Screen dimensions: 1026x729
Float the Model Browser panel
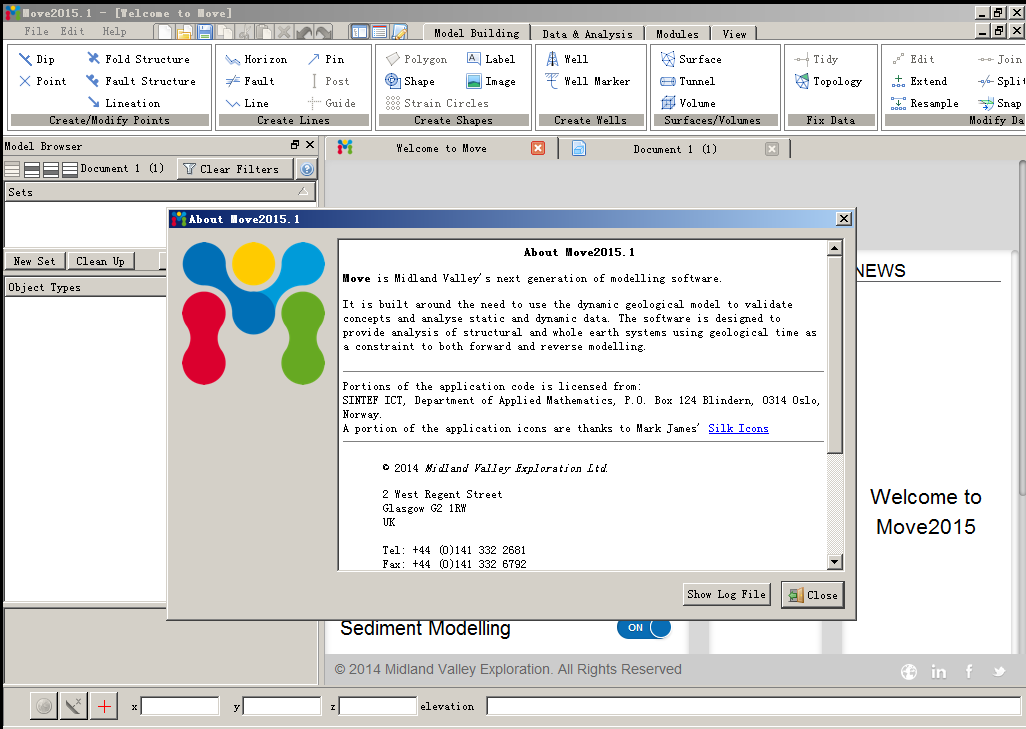point(295,145)
